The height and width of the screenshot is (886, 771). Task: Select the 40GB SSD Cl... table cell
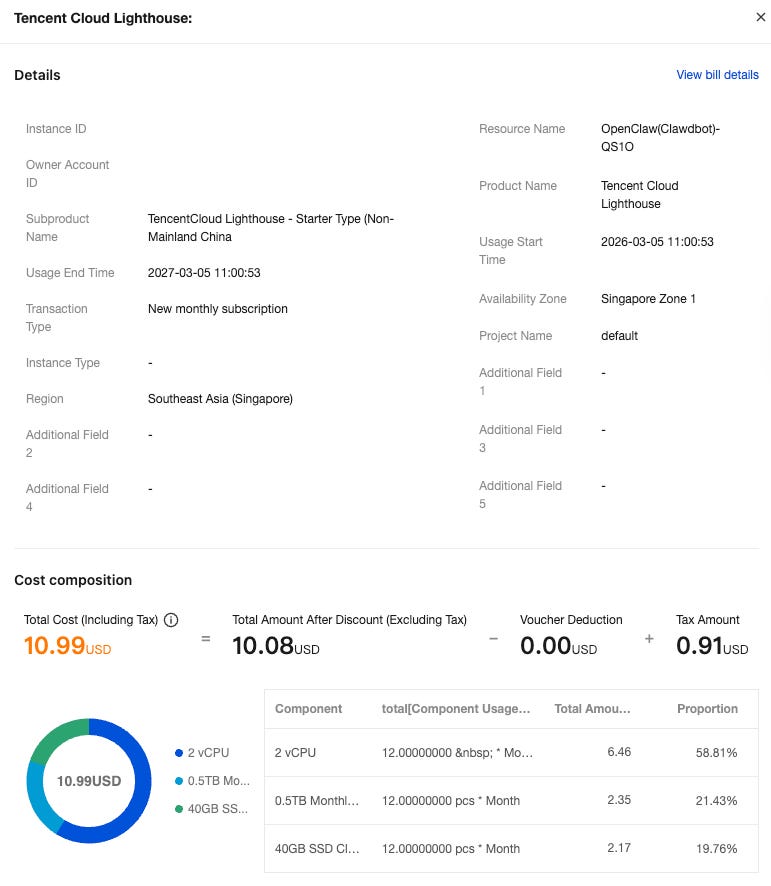pyautogui.click(x=317, y=849)
